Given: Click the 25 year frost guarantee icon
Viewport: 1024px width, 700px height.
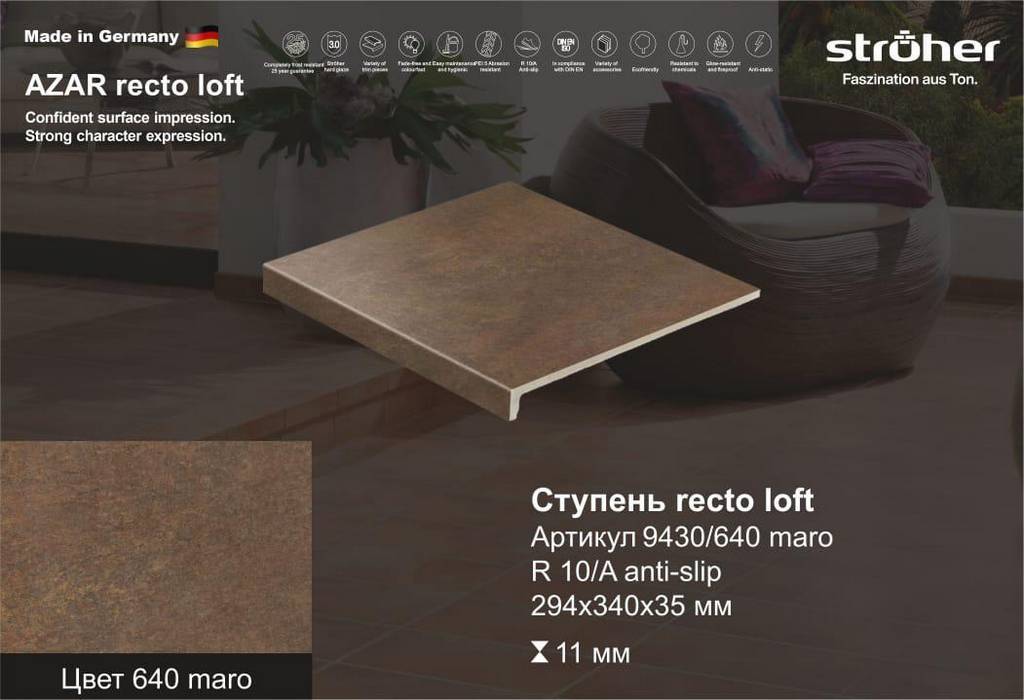Looking at the screenshot, I should tap(295, 44).
